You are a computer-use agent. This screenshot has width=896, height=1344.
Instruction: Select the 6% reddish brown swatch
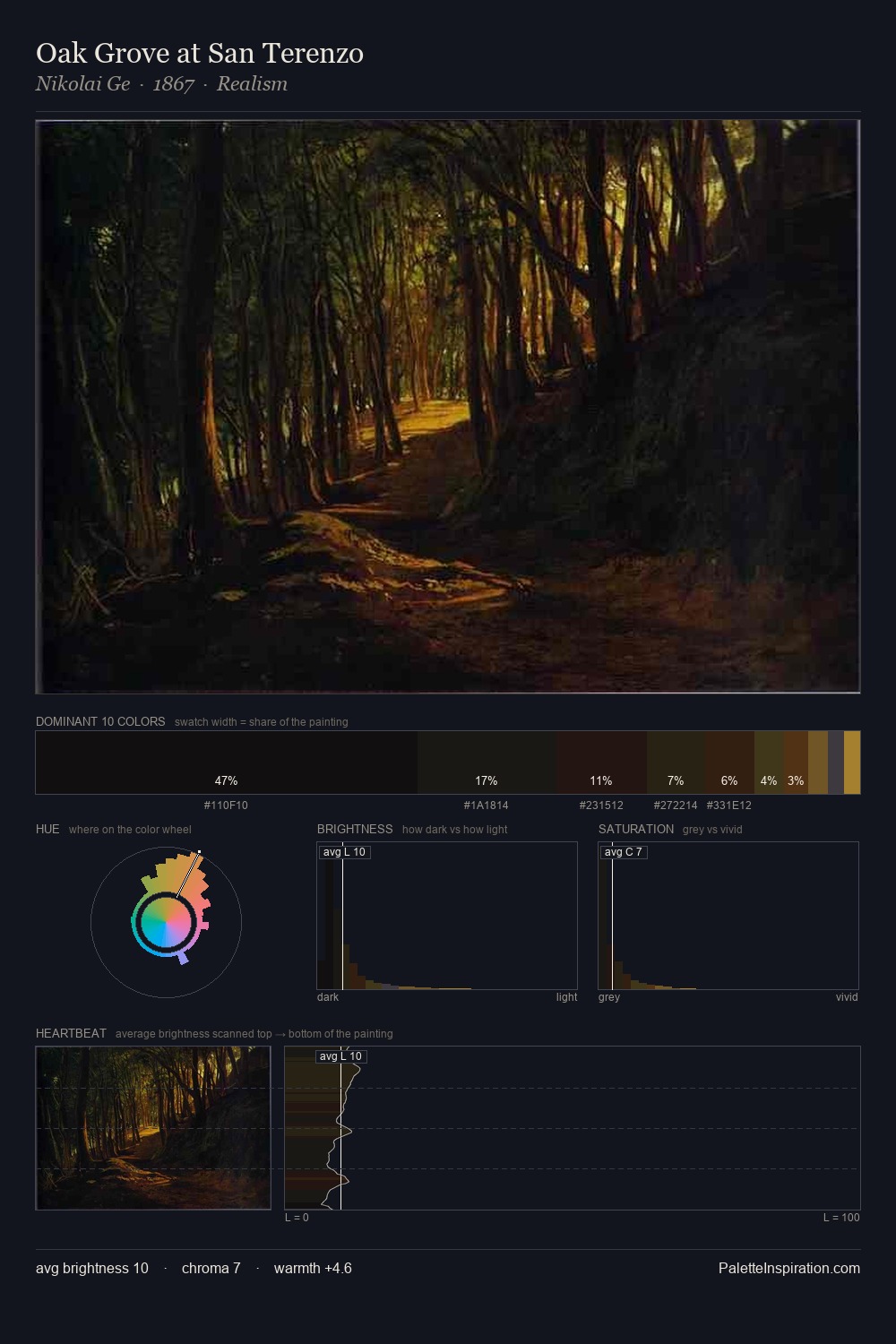[729, 762]
